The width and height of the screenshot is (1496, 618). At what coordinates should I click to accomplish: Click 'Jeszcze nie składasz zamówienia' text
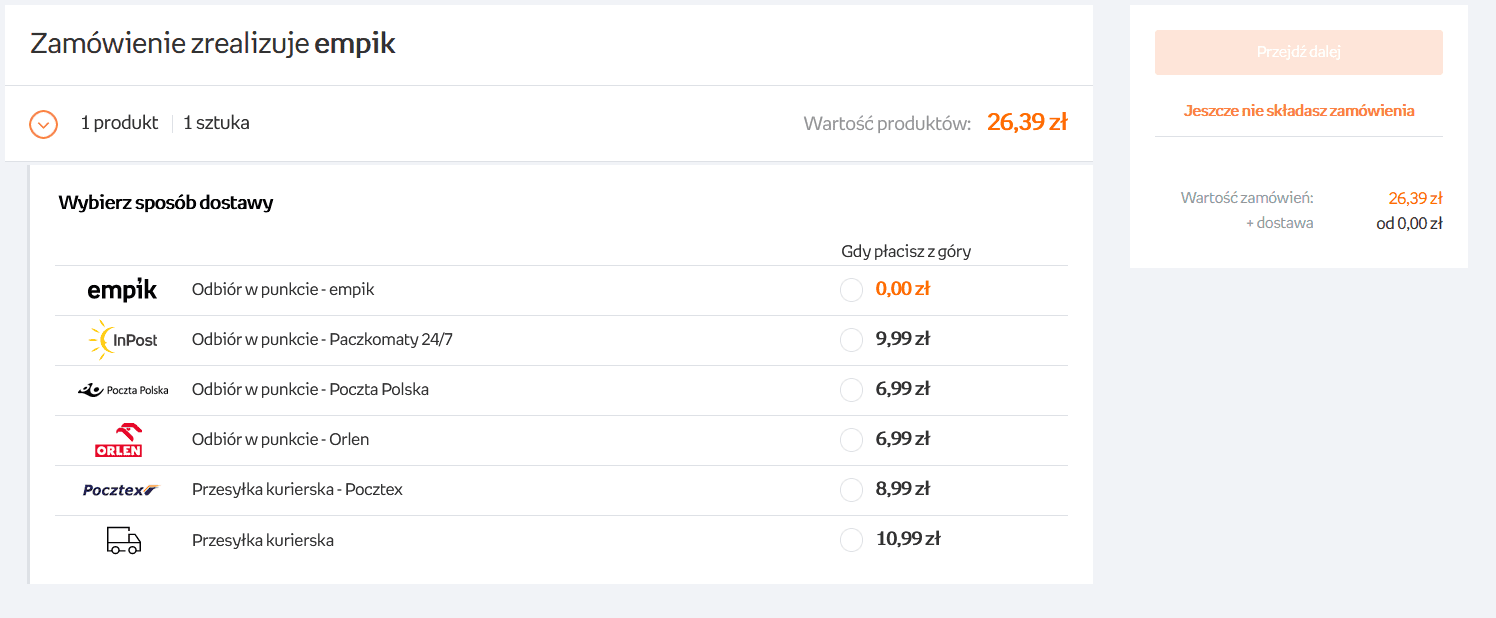click(x=1299, y=111)
